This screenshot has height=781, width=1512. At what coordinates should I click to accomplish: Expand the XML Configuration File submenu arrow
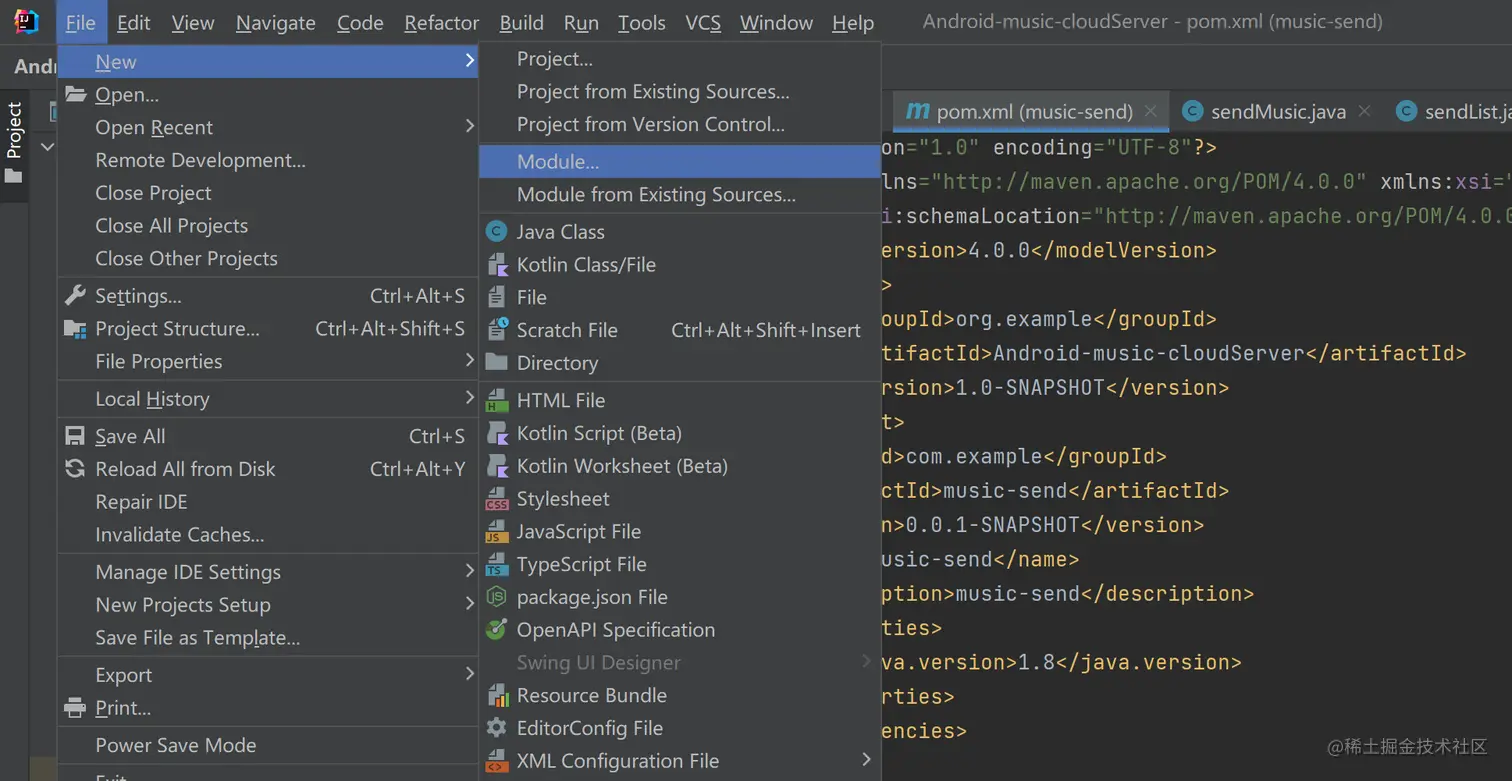point(866,761)
